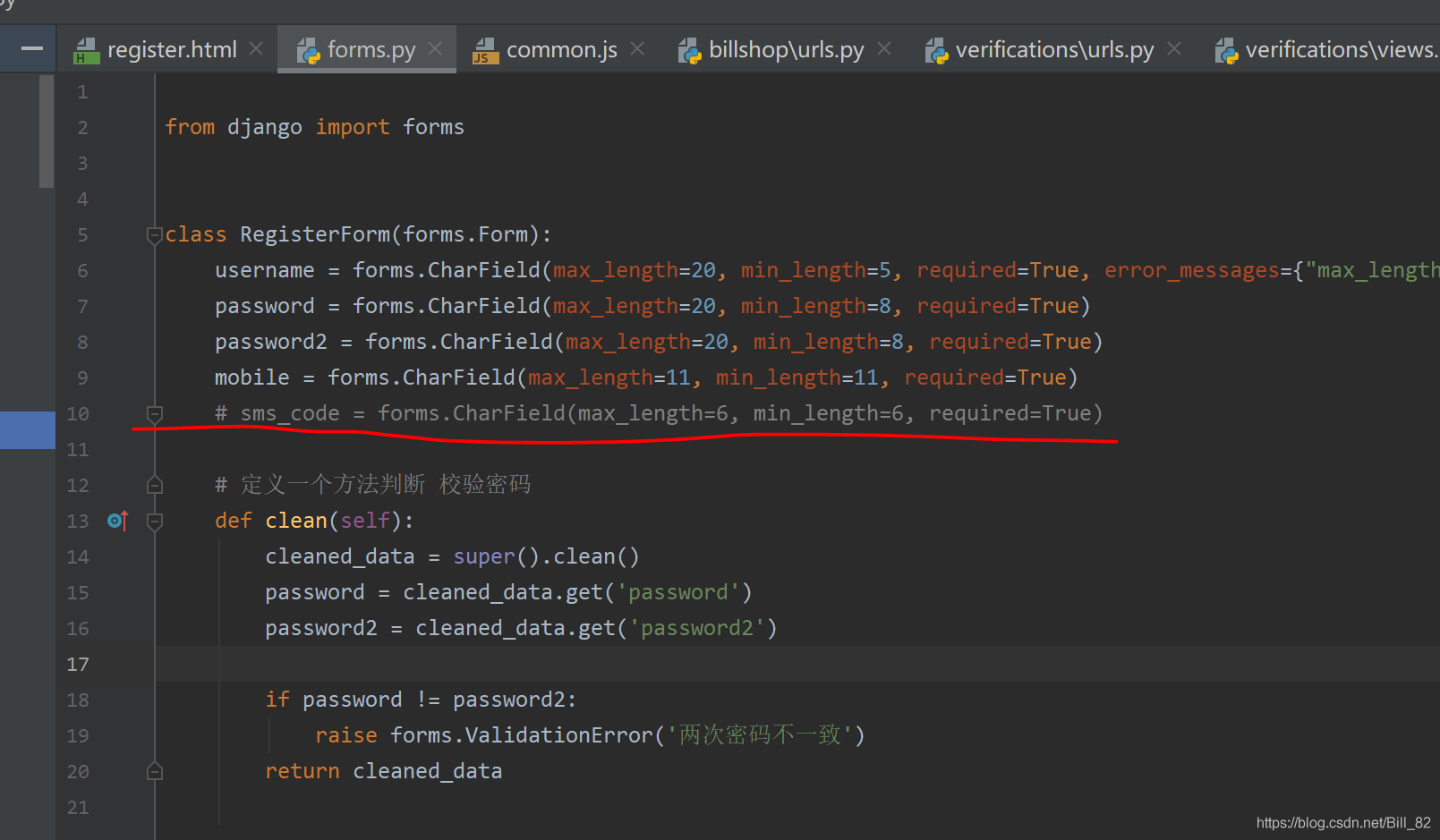Viewport: 1440px width, 840px height.
Task: Click the left vertical scrollbar thumb
Action: 47,131
